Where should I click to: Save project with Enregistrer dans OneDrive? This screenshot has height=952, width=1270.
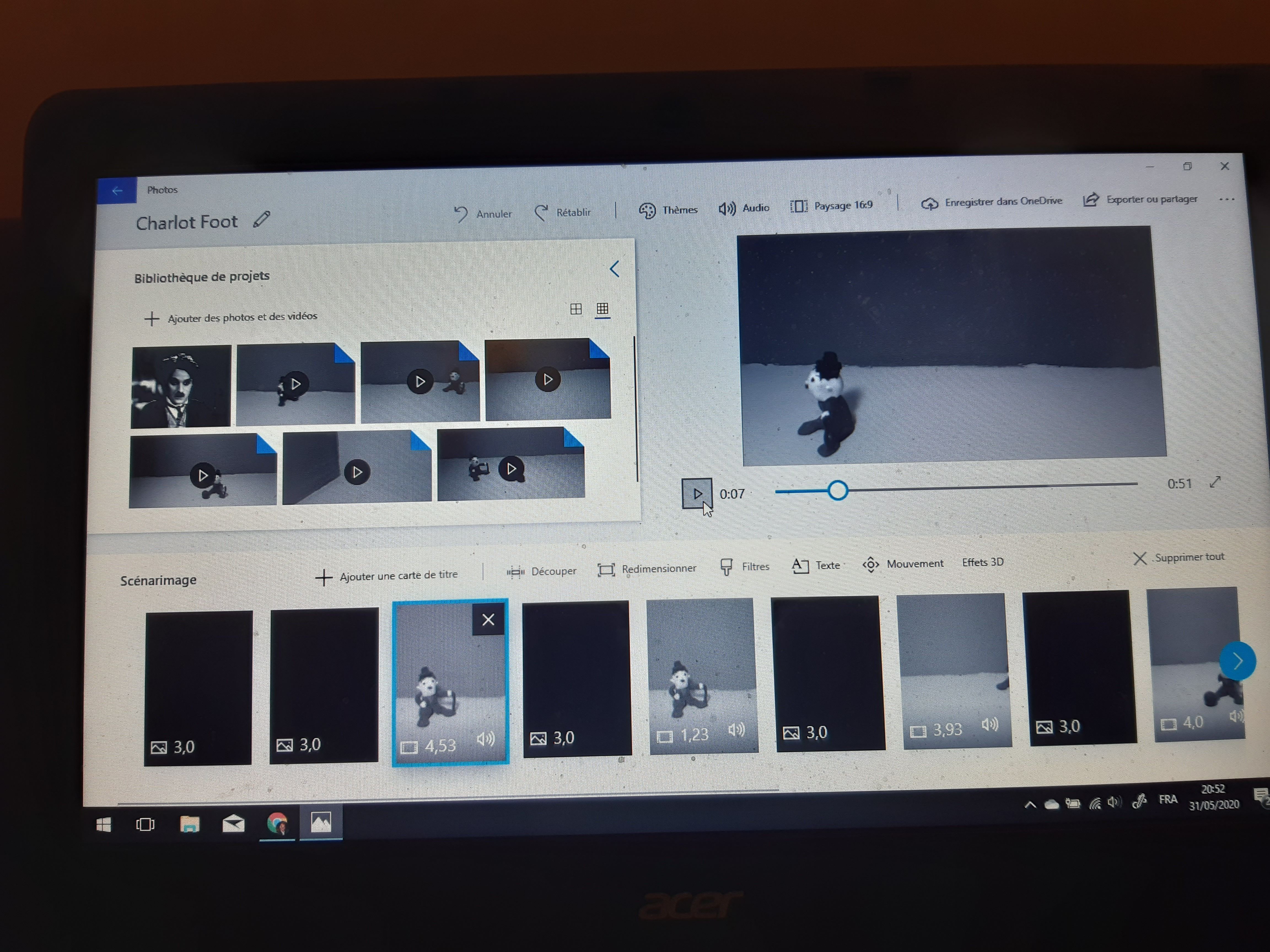pyautogui.click(x=992, y=202)
